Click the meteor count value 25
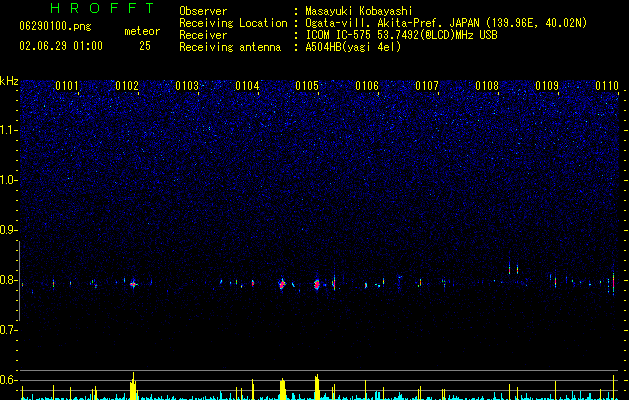The height and width of the screenshot is (400, 629). 145,46
